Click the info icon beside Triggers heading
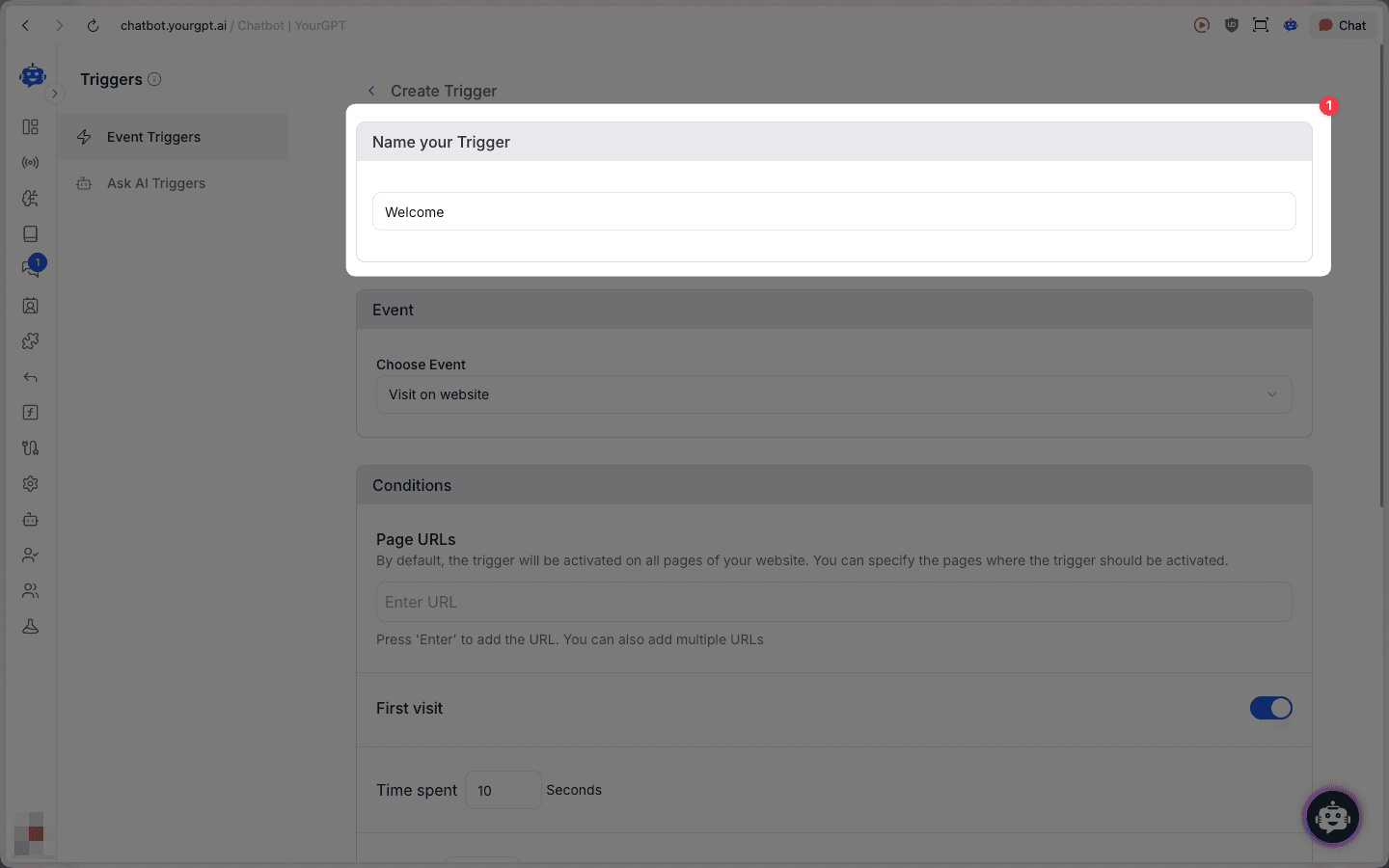 154,79
